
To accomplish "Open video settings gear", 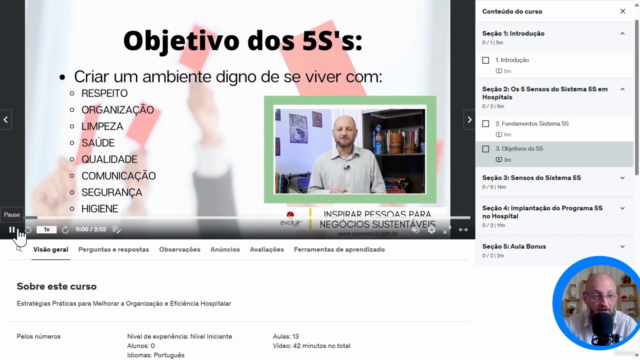I will point(431,230).
